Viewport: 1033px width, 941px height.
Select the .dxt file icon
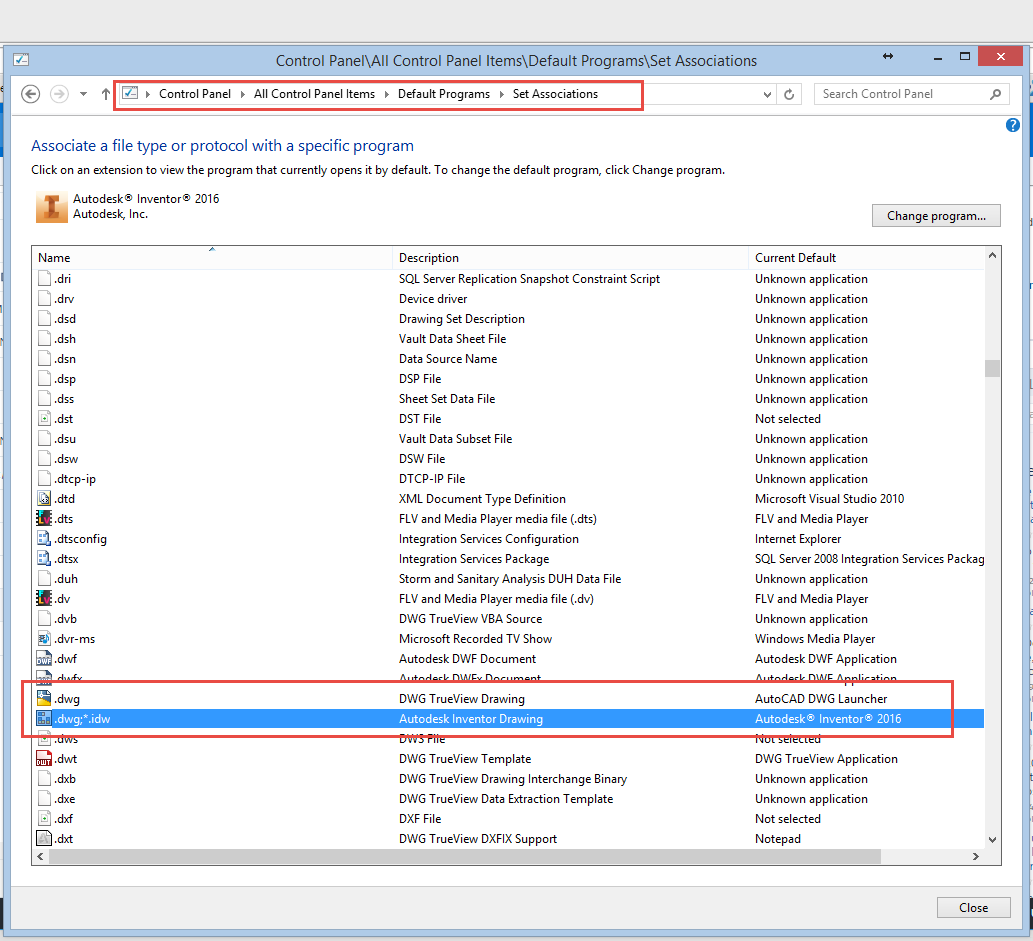[x=44, y=838]
